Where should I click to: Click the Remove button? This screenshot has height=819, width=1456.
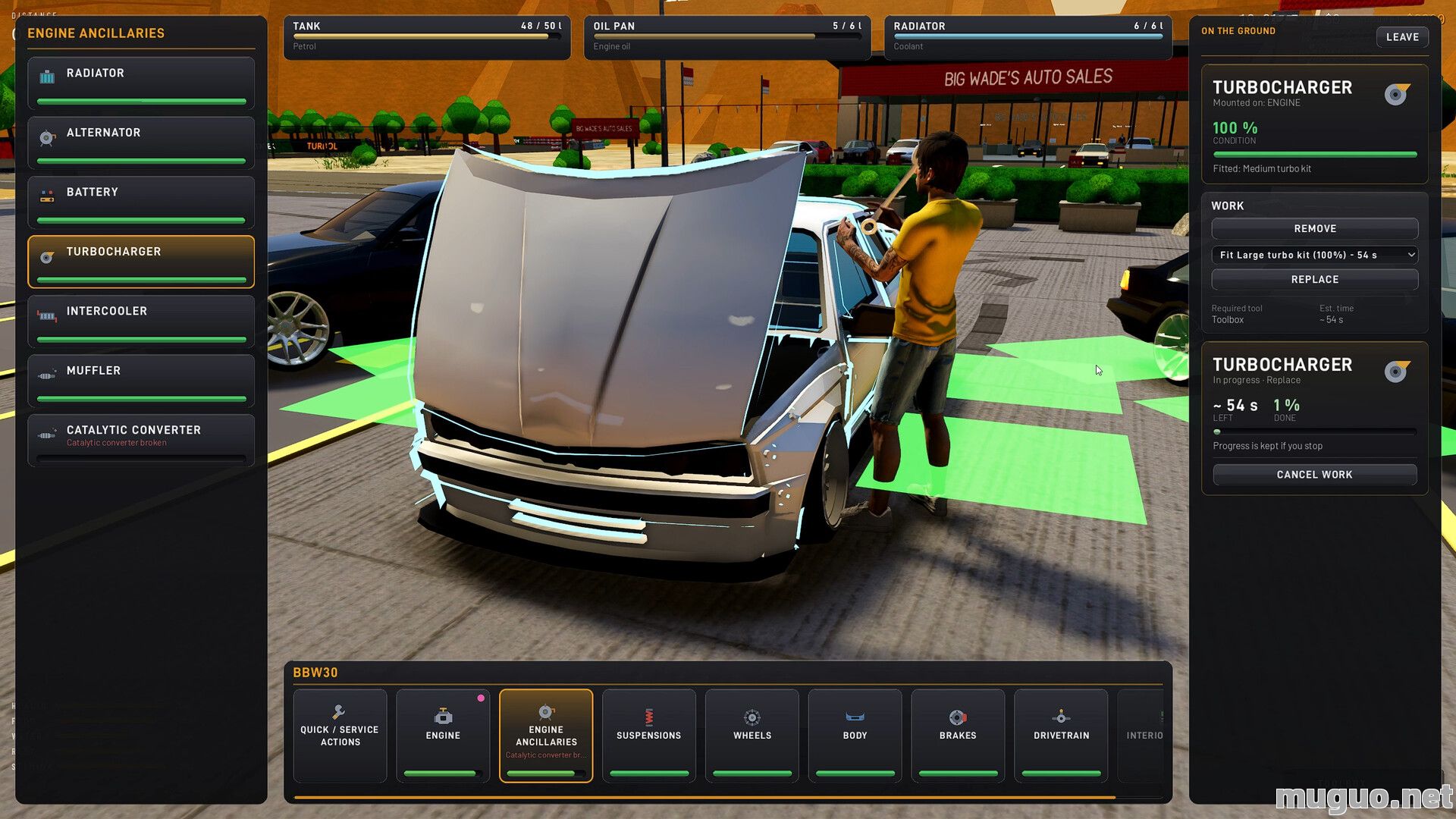[x=1315, y=228]
